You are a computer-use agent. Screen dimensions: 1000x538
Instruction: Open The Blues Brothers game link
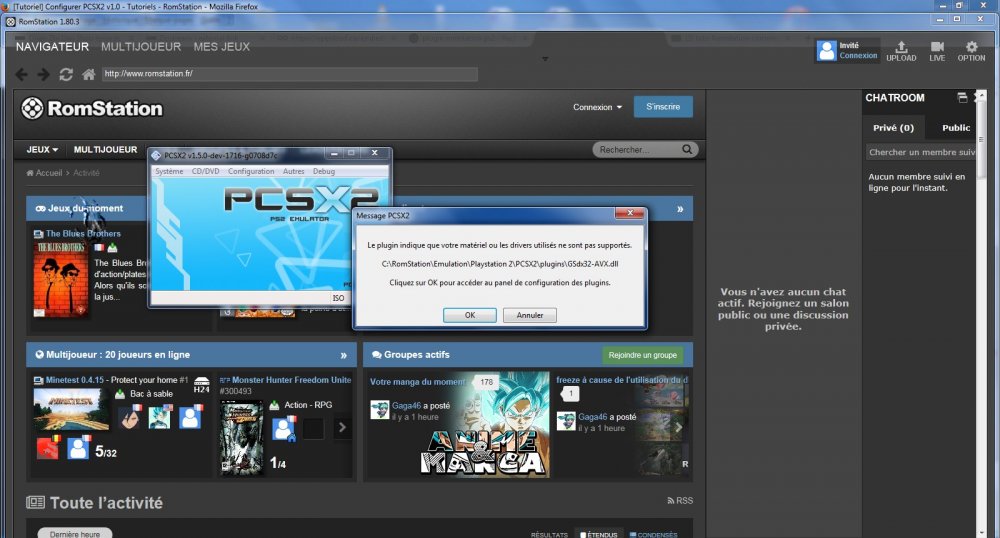pos(83,233)
